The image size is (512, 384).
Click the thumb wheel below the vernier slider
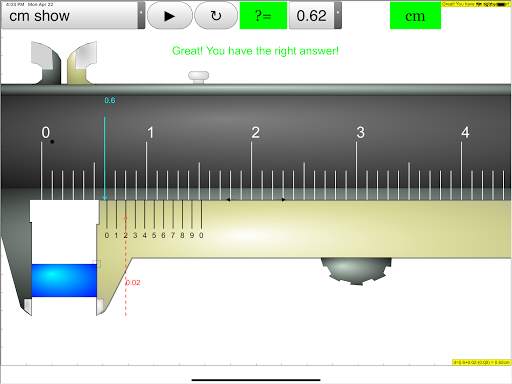click(x=356, y=271)
